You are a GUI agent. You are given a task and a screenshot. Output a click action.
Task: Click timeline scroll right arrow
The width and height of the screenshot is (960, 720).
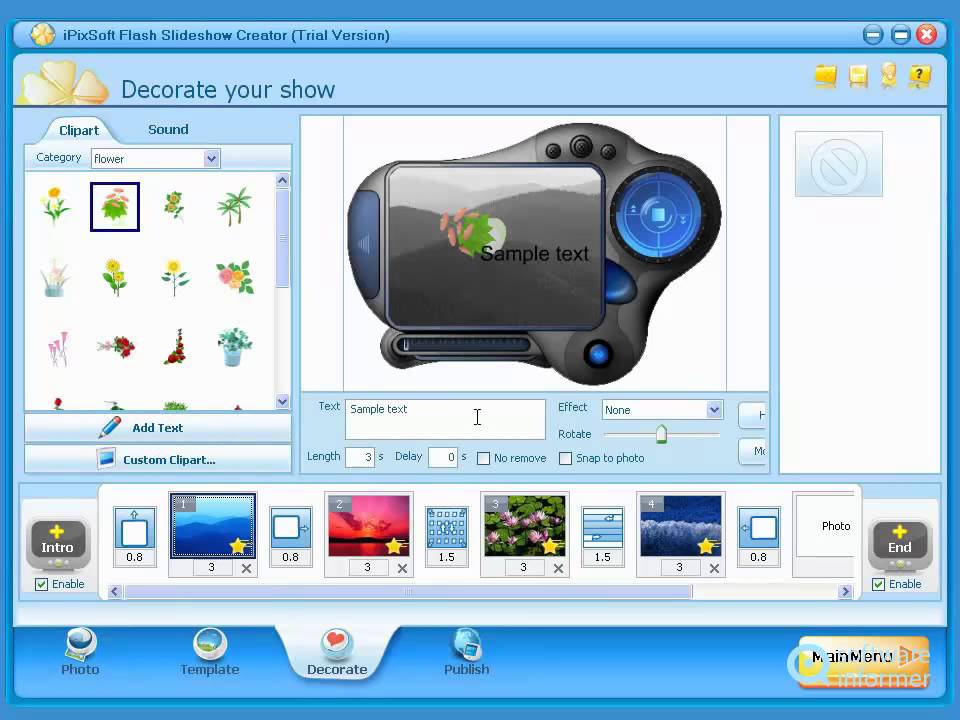click(846, 591)
